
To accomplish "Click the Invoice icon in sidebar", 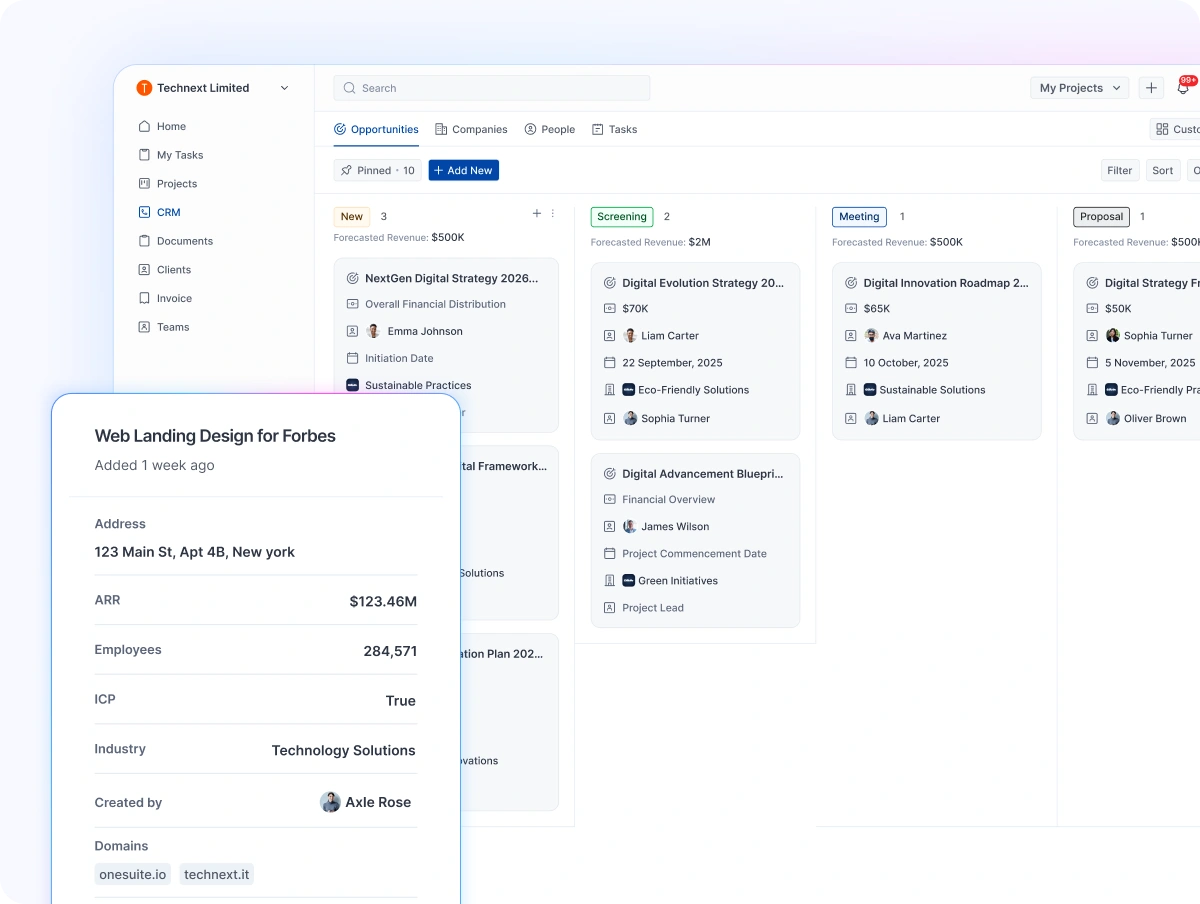I will [x=144, y=298].
